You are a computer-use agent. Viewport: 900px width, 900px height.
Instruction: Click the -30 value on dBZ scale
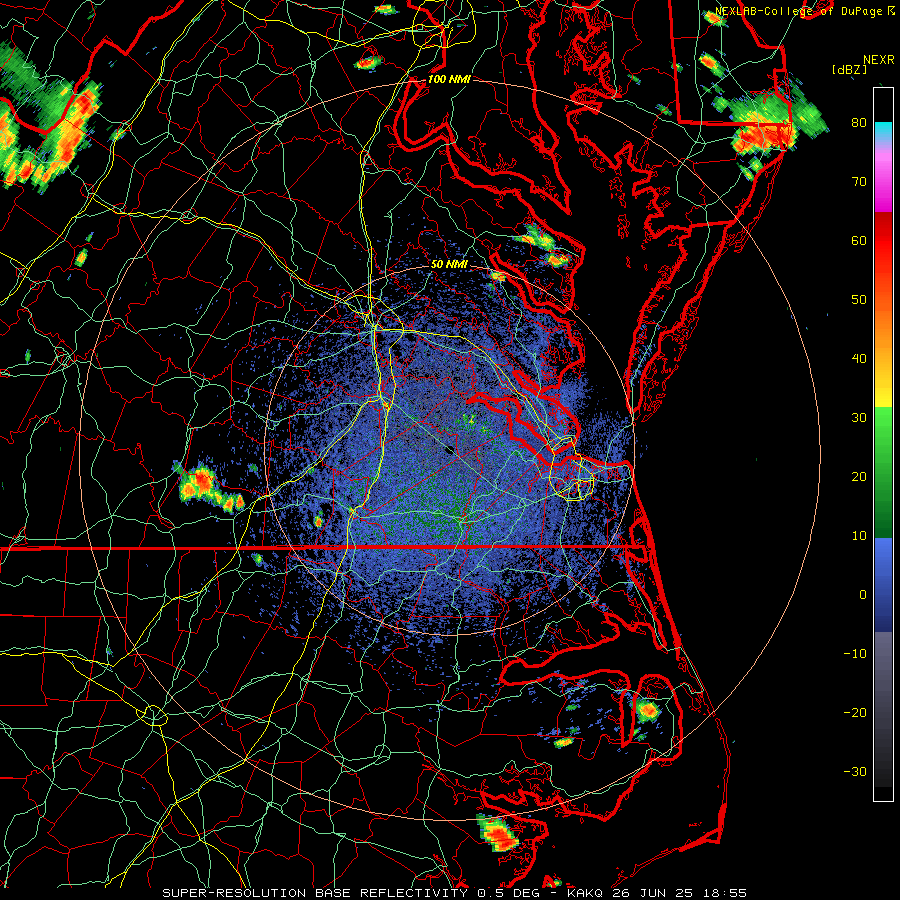[855, 772]
